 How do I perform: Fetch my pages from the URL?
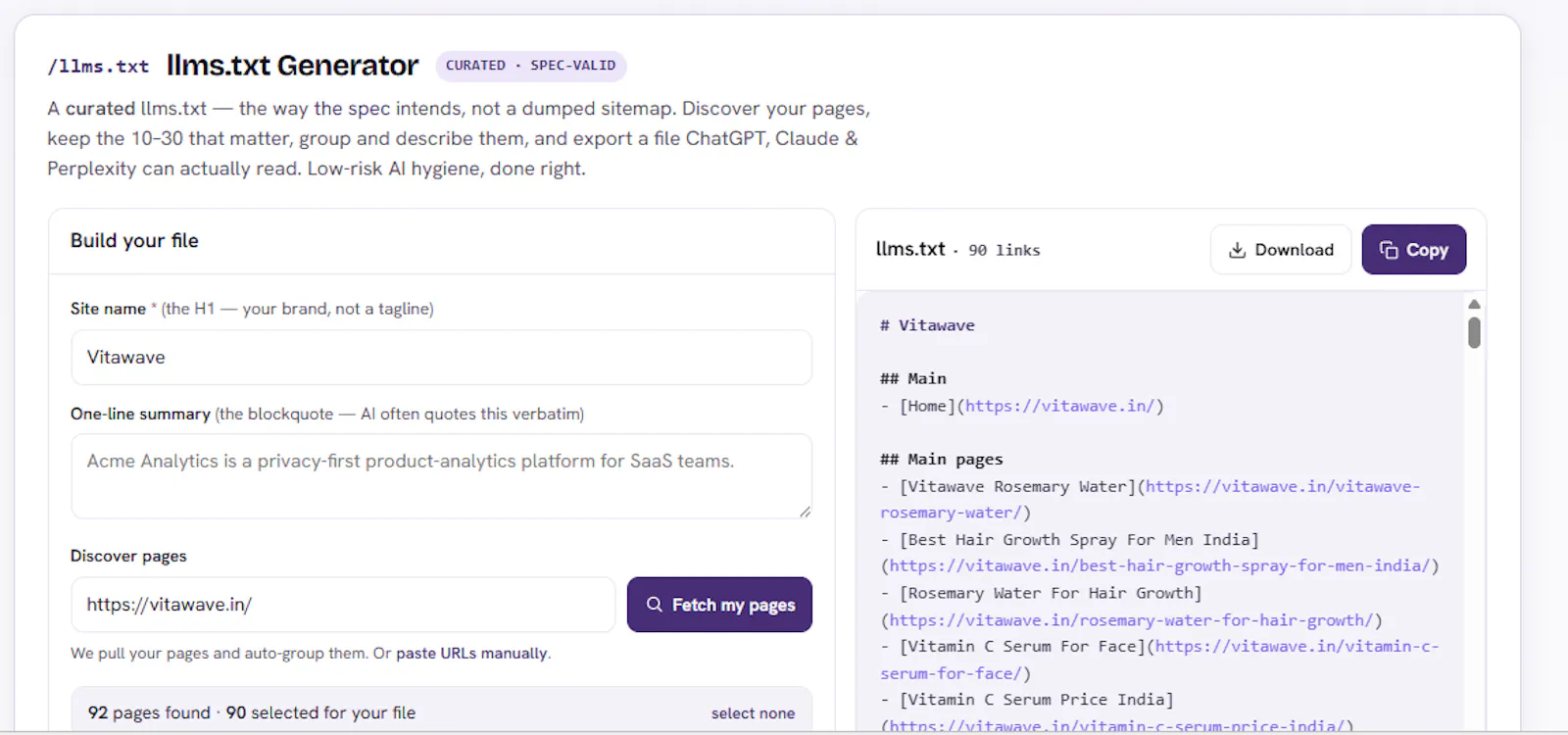[719, 605]
